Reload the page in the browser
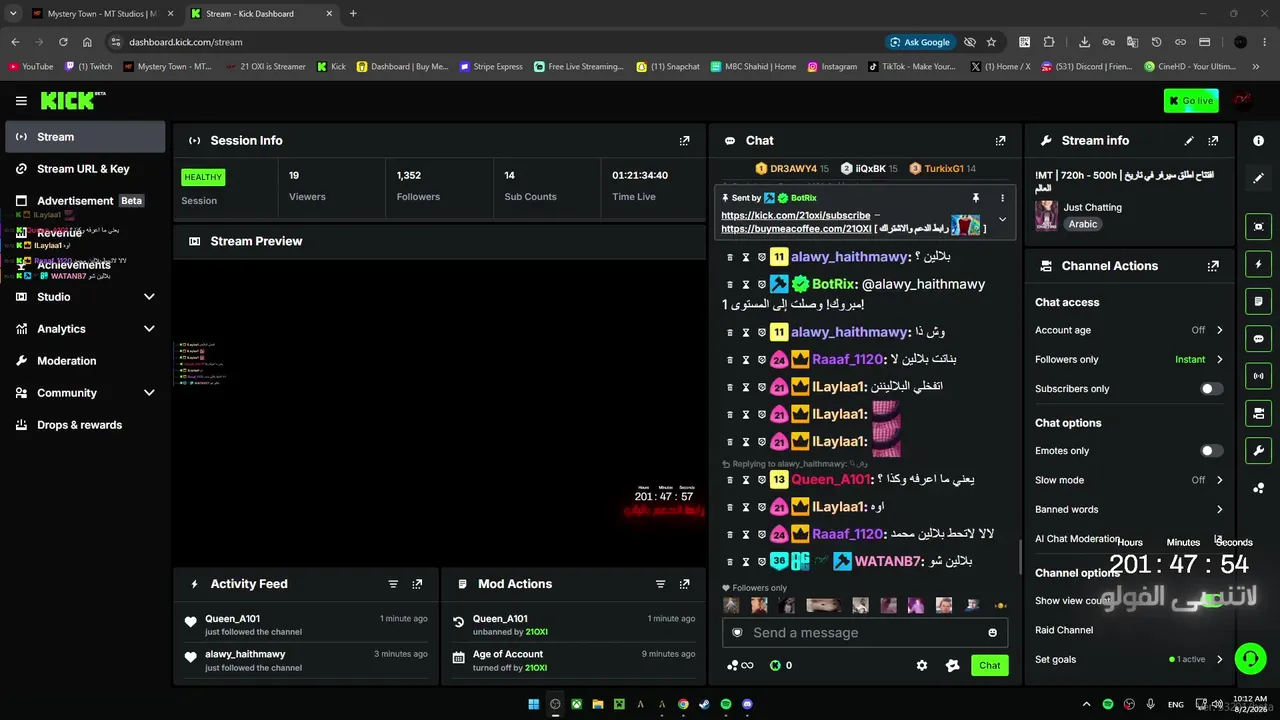The width and height of the screenshot is (1280, 720). tap(63, 42)
